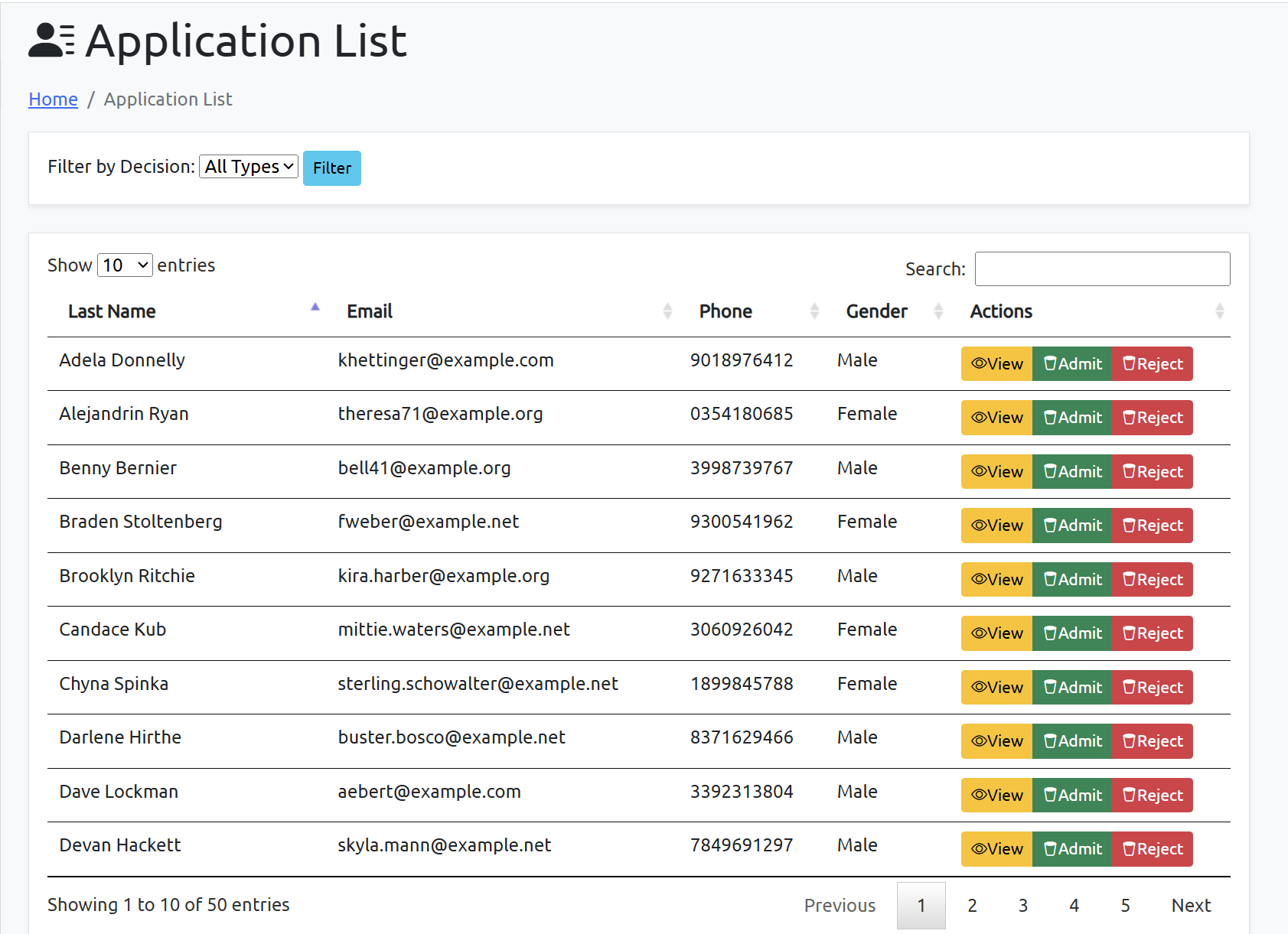Sort table by Last Name column
1288x934 pixels.
pyautogui.click(x=112, y=311)
